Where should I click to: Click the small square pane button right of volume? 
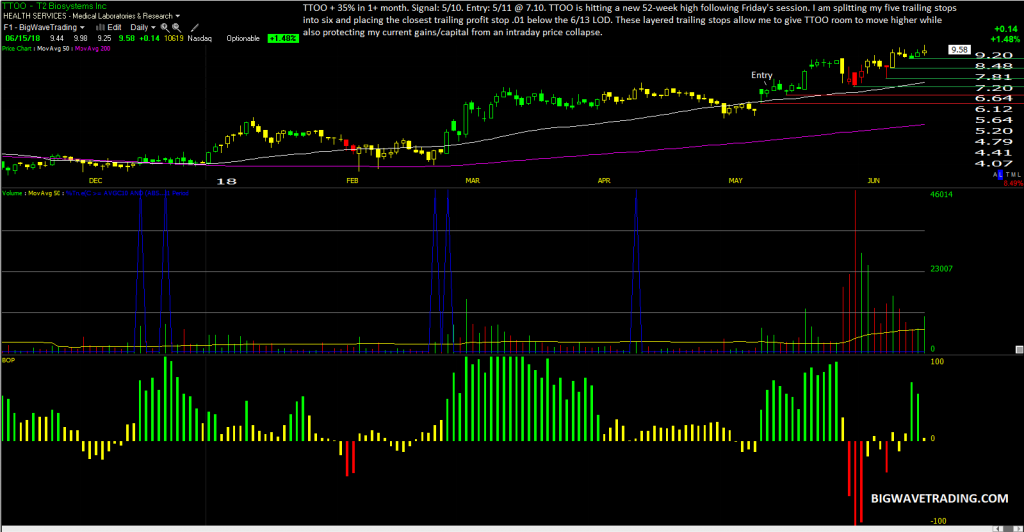click(x=1019, y=350)
